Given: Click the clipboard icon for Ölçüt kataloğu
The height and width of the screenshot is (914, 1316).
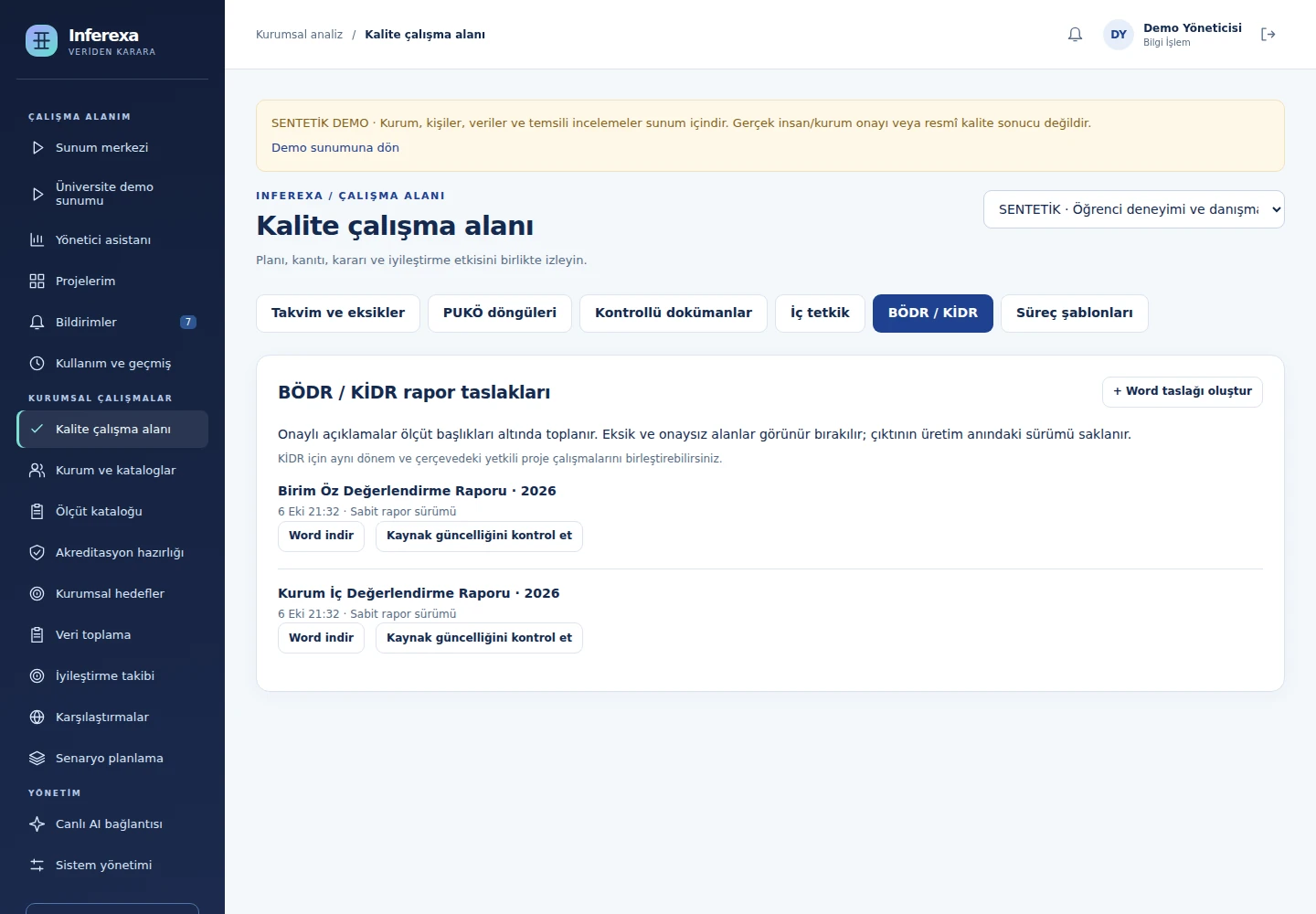Looking at the screenshot, I should tap(37, 512).
